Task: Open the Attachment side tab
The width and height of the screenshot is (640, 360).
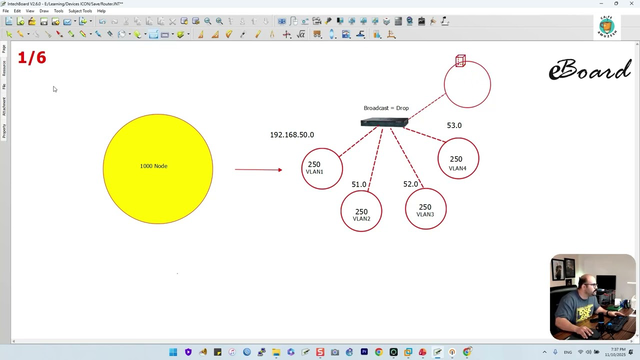Action: click(x=4, y=106)
